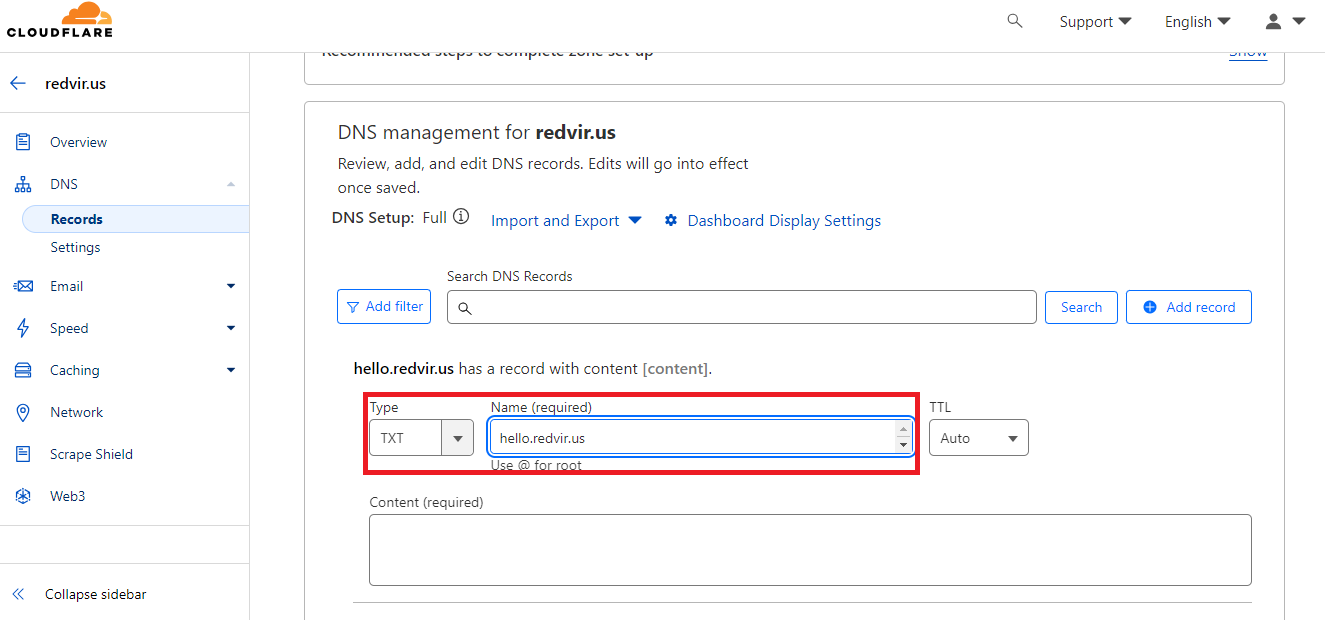Click the Speed lightning bolt icon
This screenshot has height=620, width=1325.
click(x=22, y=327)
